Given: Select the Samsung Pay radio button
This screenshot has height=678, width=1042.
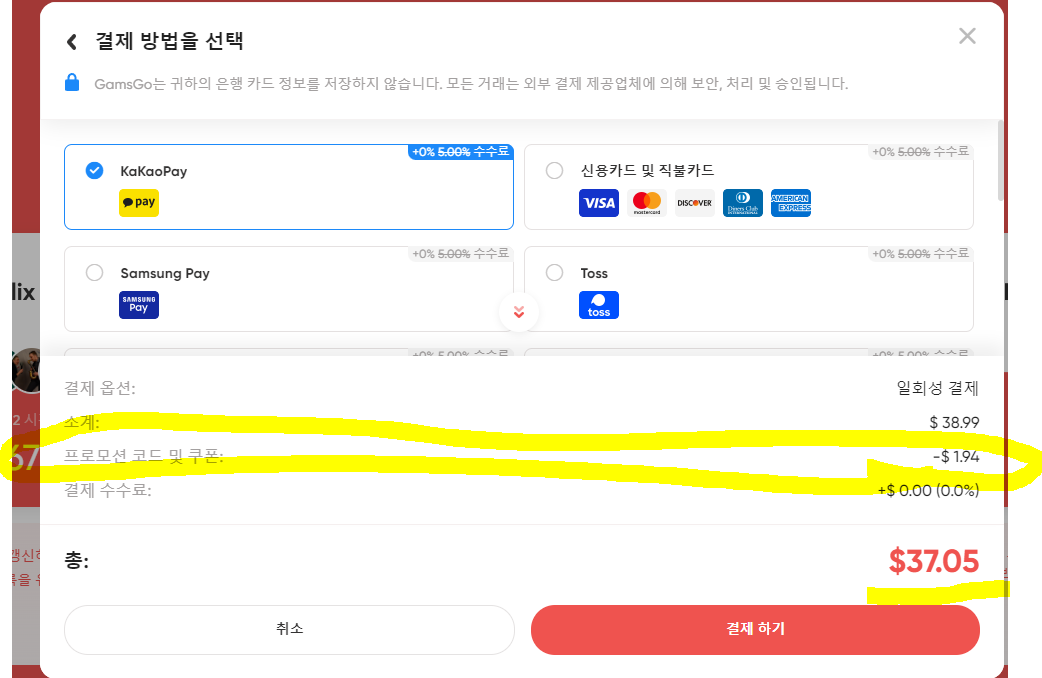Looking at the screenshot, I should [x=94, y=273].
